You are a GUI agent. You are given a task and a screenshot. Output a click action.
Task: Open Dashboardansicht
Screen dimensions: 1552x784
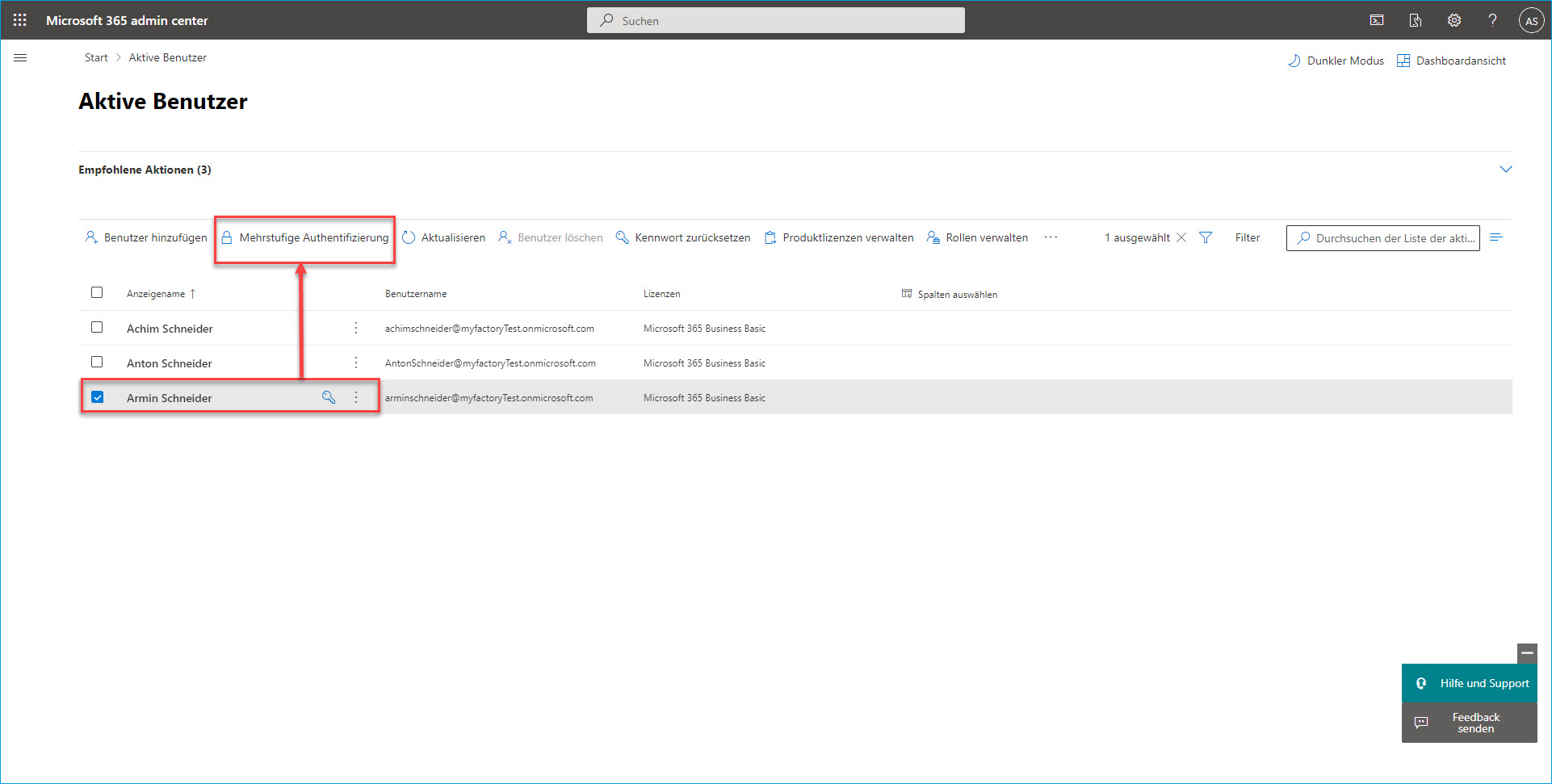(x=1451, y=61)
